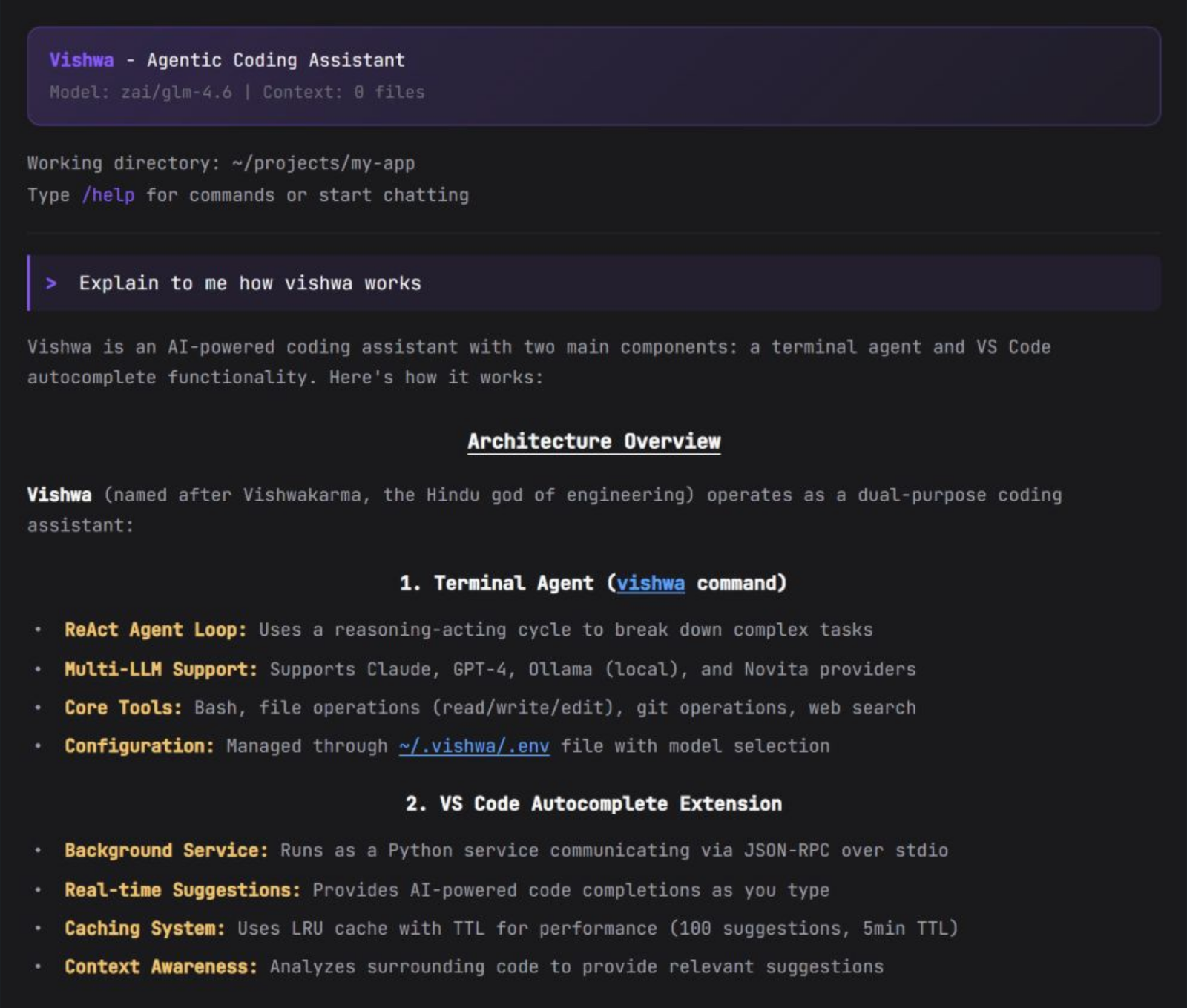Click the Configuration bullet label

coord(139,746)
